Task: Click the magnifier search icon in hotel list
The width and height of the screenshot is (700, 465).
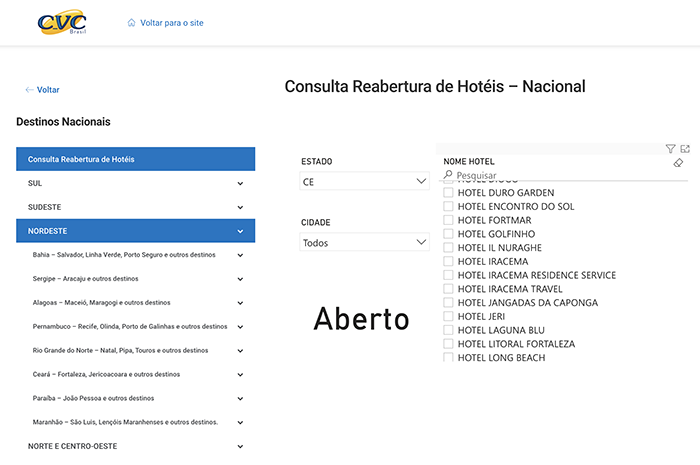Action: 448,174
